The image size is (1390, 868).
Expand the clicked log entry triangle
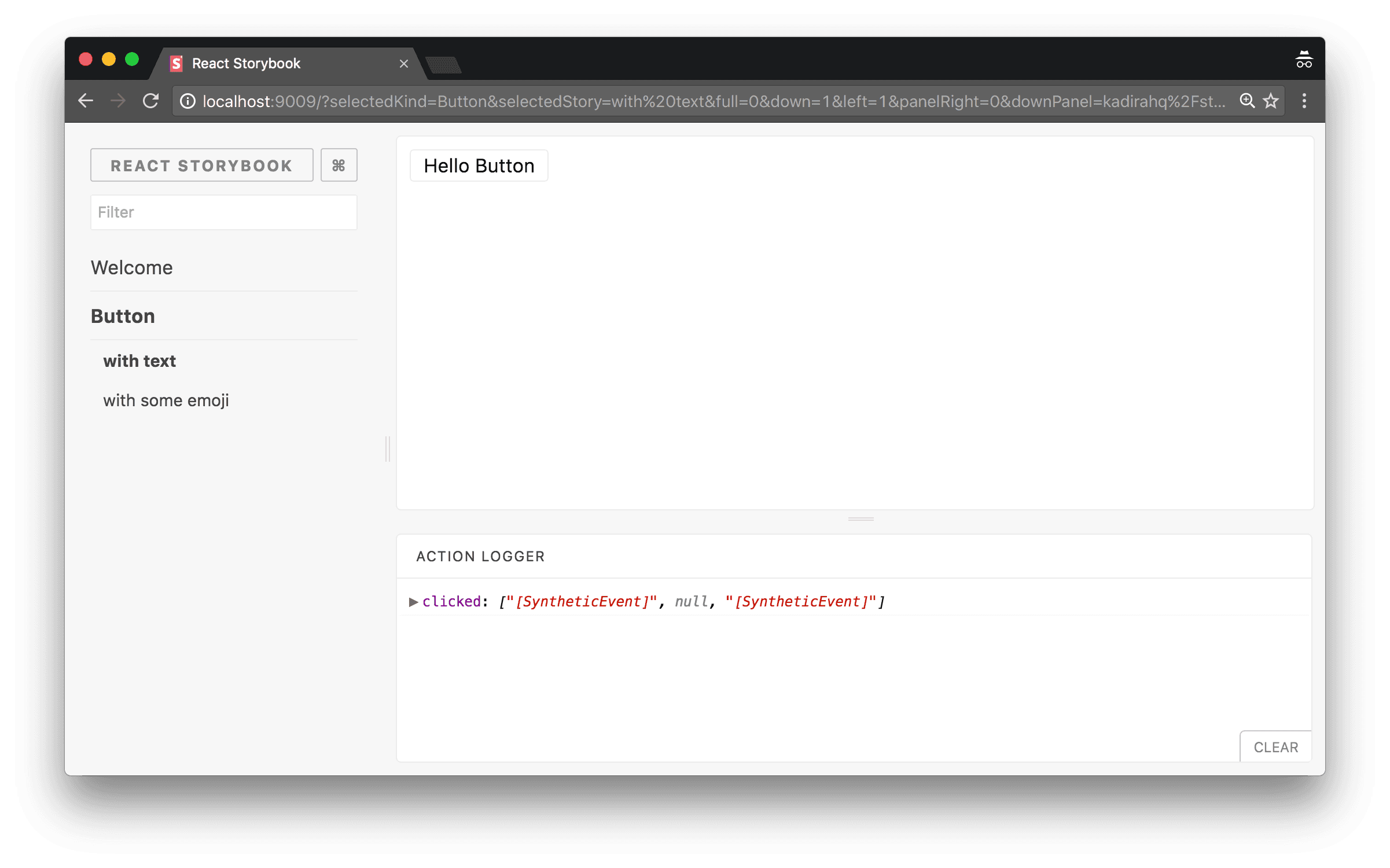[x=413, y=602]
